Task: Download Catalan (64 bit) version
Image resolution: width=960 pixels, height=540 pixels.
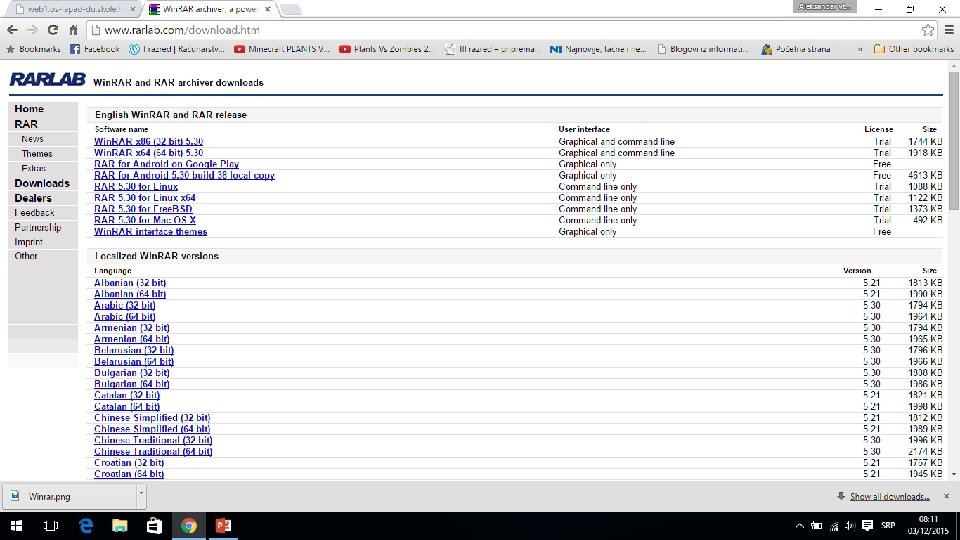Action: pyautogui.click(x=127, y=407)
